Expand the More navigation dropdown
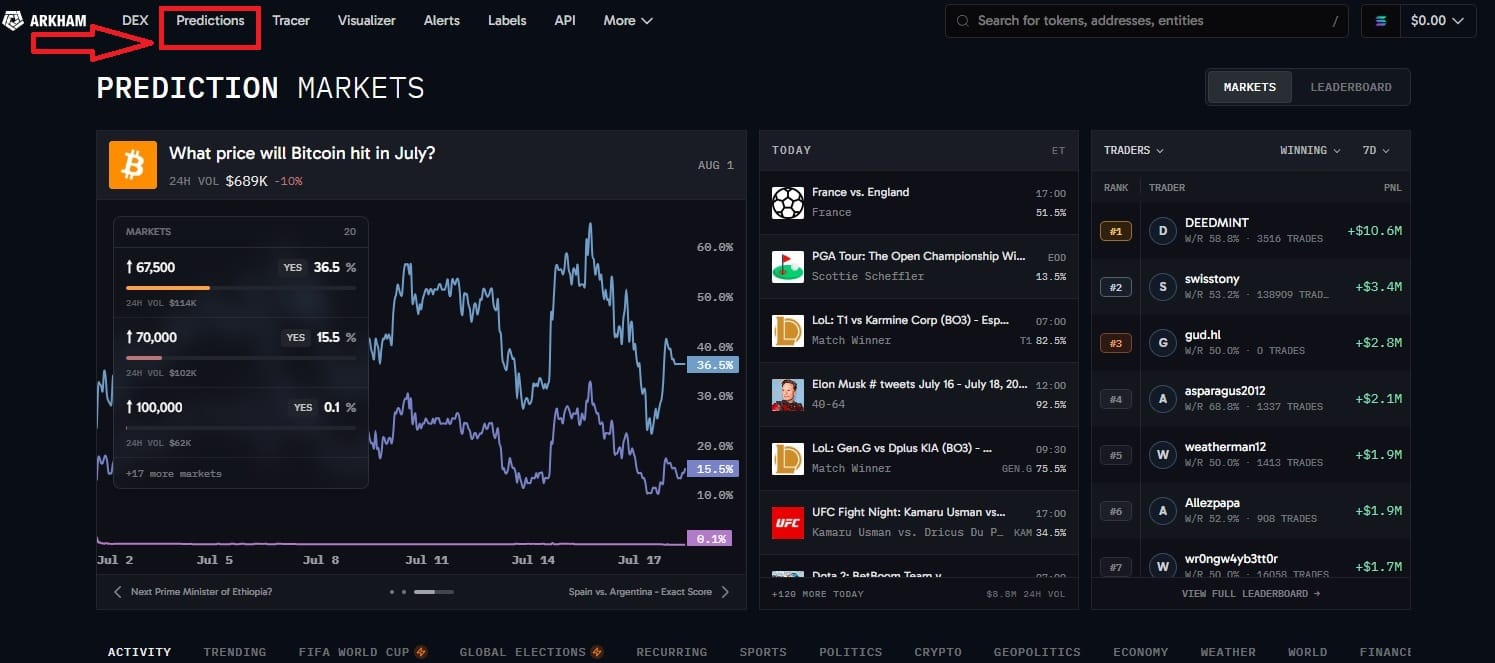1495x663 pixels. pyautogui.click(x=628, y=20)
